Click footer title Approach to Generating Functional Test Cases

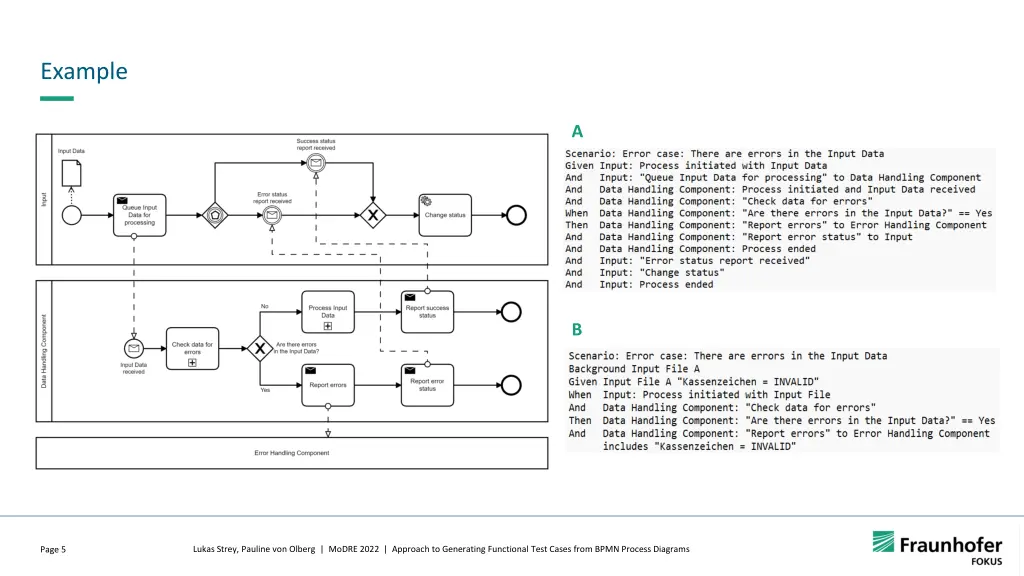pyautogui.click(x=541, y=549)
